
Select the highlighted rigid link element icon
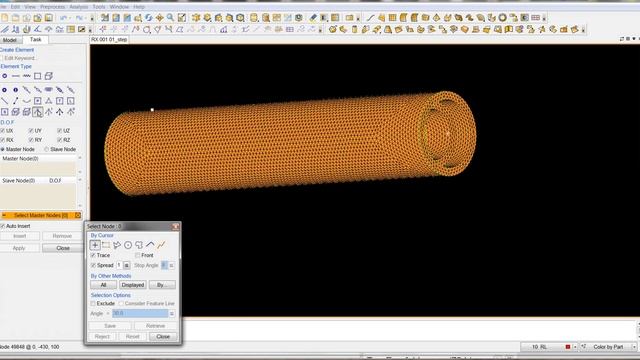click(38, 111)
